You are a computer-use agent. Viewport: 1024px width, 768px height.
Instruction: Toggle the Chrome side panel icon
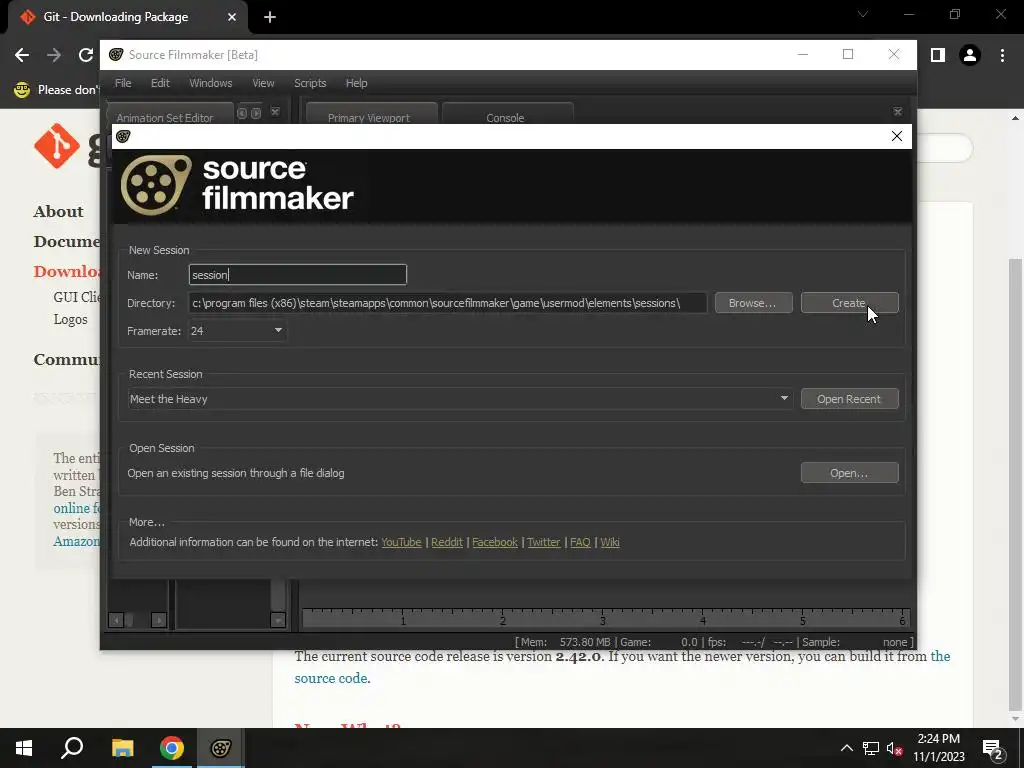click(938, 56)
